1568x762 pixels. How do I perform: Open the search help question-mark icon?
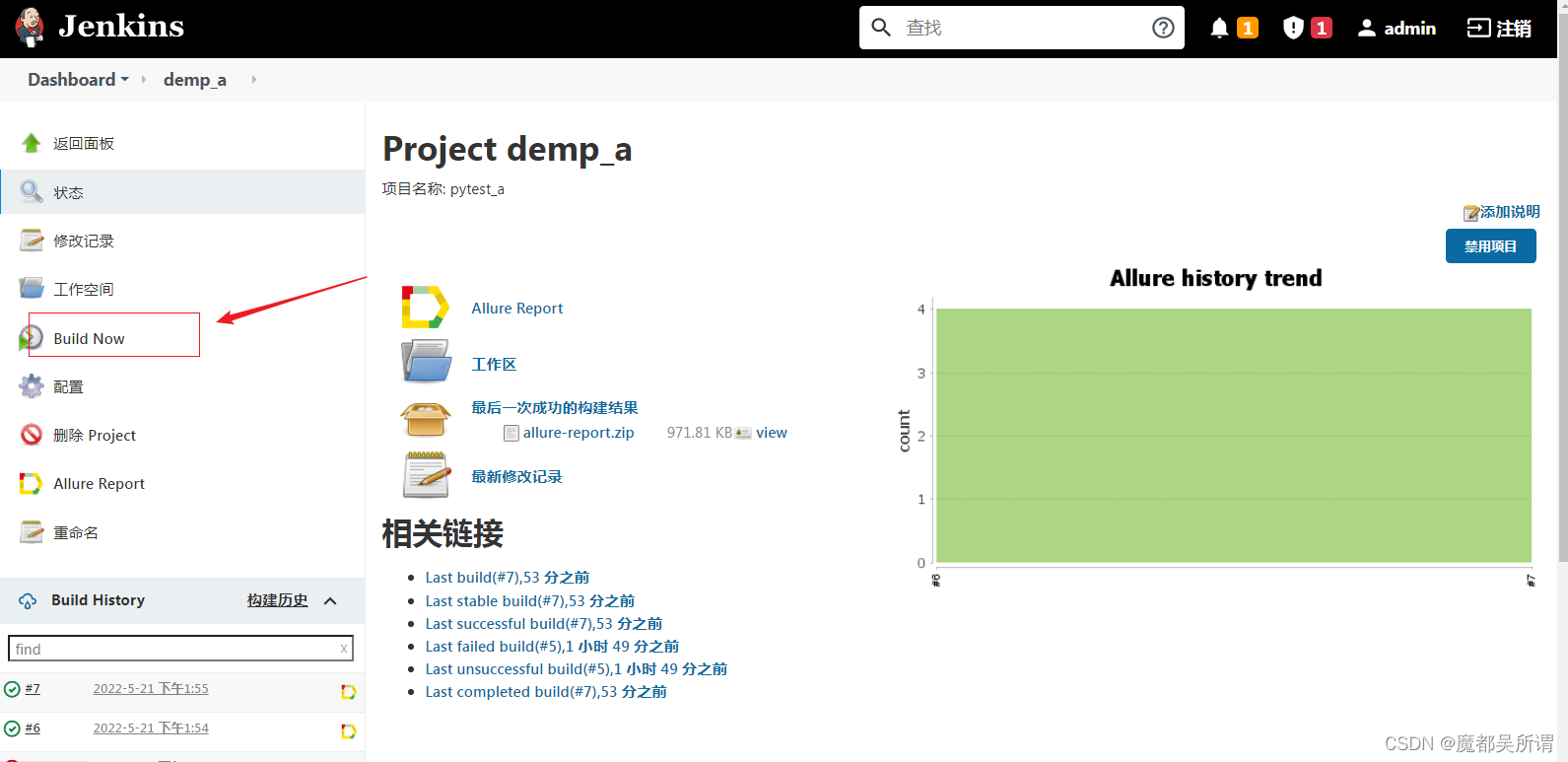(x=1163, y=28)
